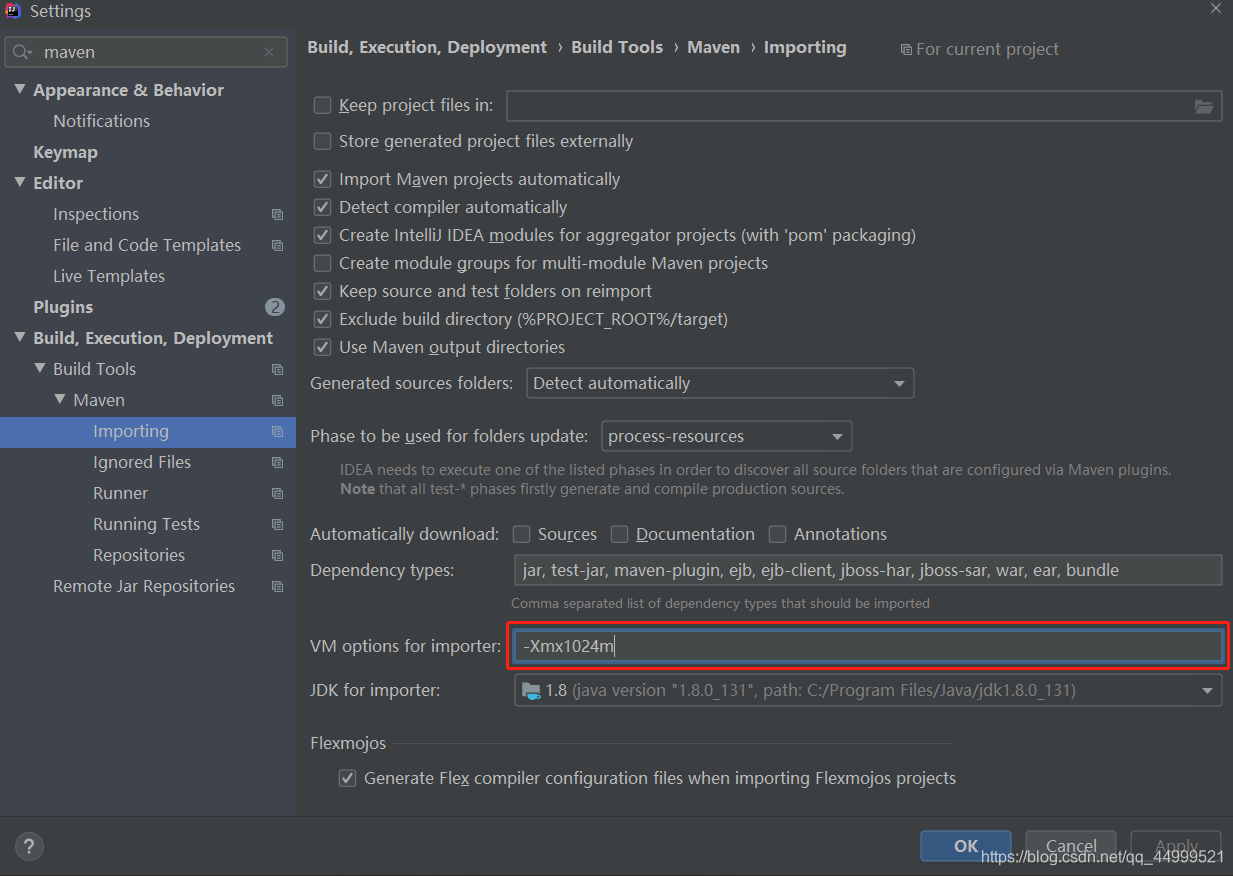Click the VM options for importer field
This screenshot has width=1233, height=876.
pos(868,646)
